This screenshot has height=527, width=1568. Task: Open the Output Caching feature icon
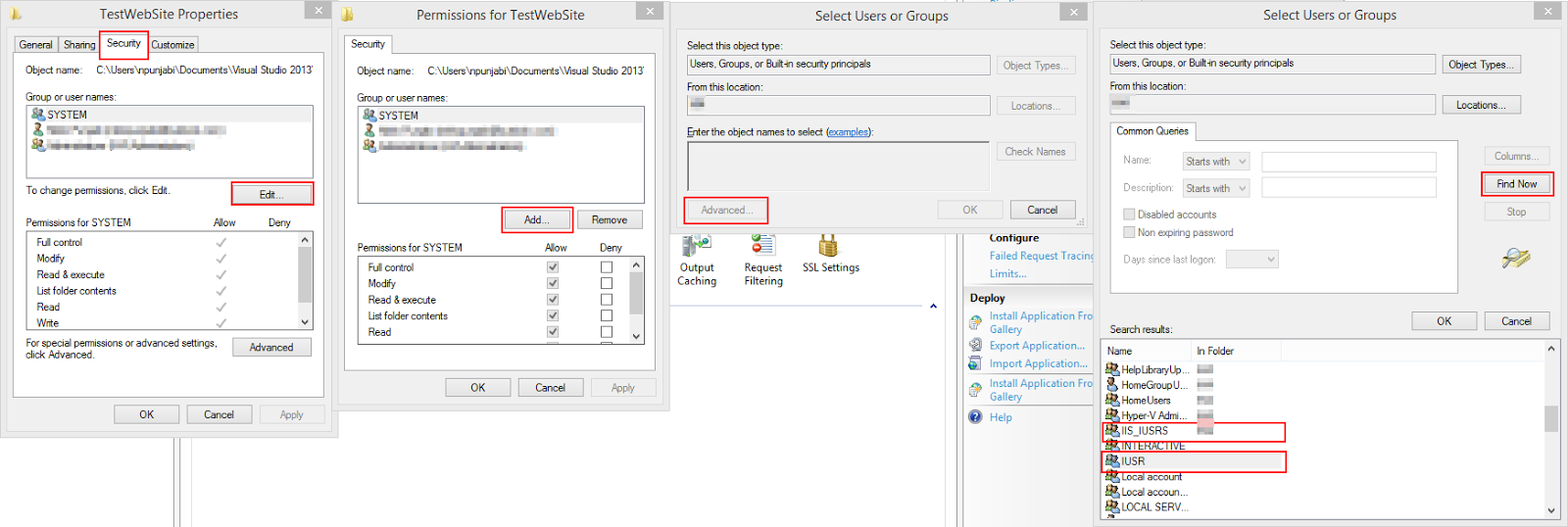click(x=697, y=245)
